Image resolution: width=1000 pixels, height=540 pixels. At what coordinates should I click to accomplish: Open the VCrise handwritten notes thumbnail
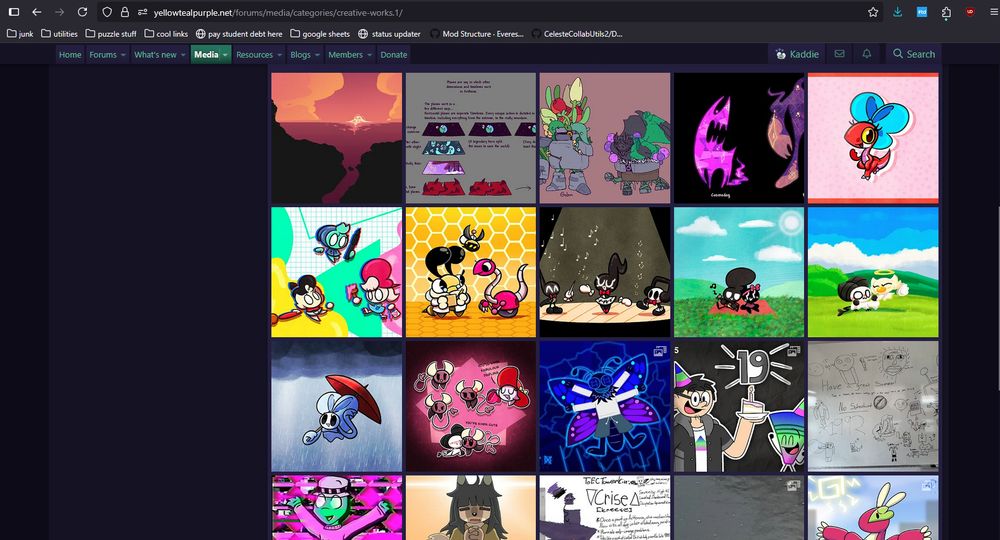pyautogui.click(x=605, y=507)
